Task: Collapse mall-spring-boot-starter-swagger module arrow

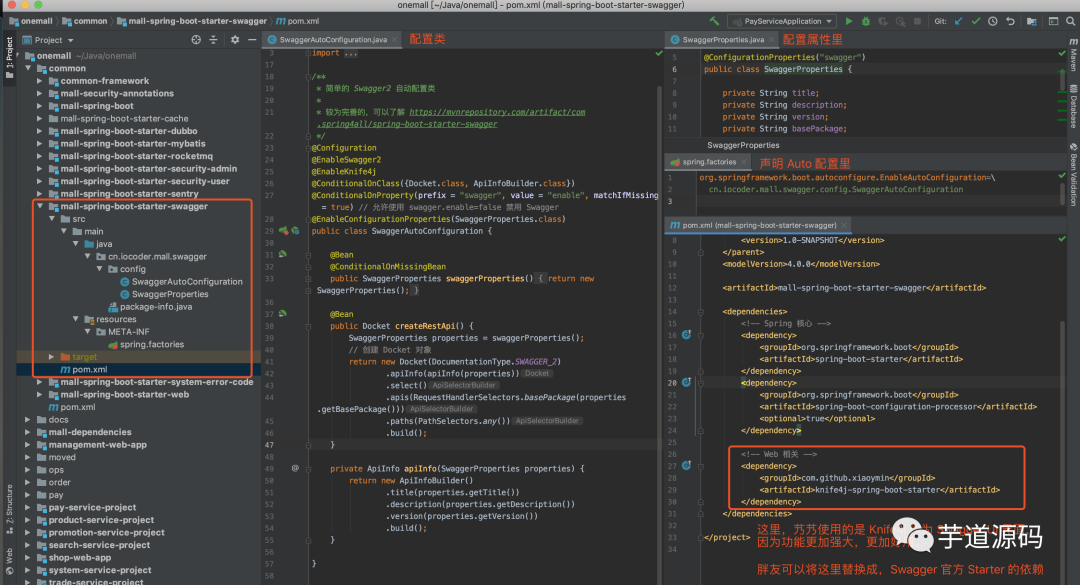Action: tap(40, 206)
